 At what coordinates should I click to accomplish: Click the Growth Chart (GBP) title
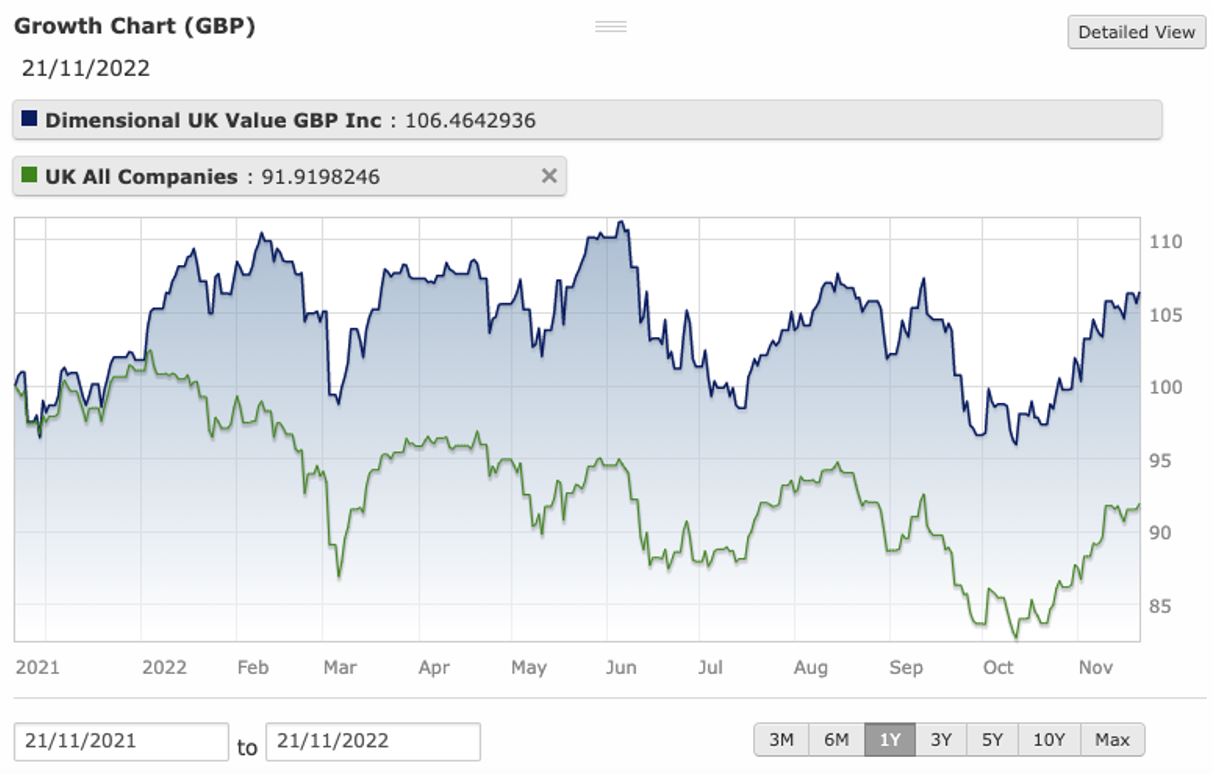135,27
